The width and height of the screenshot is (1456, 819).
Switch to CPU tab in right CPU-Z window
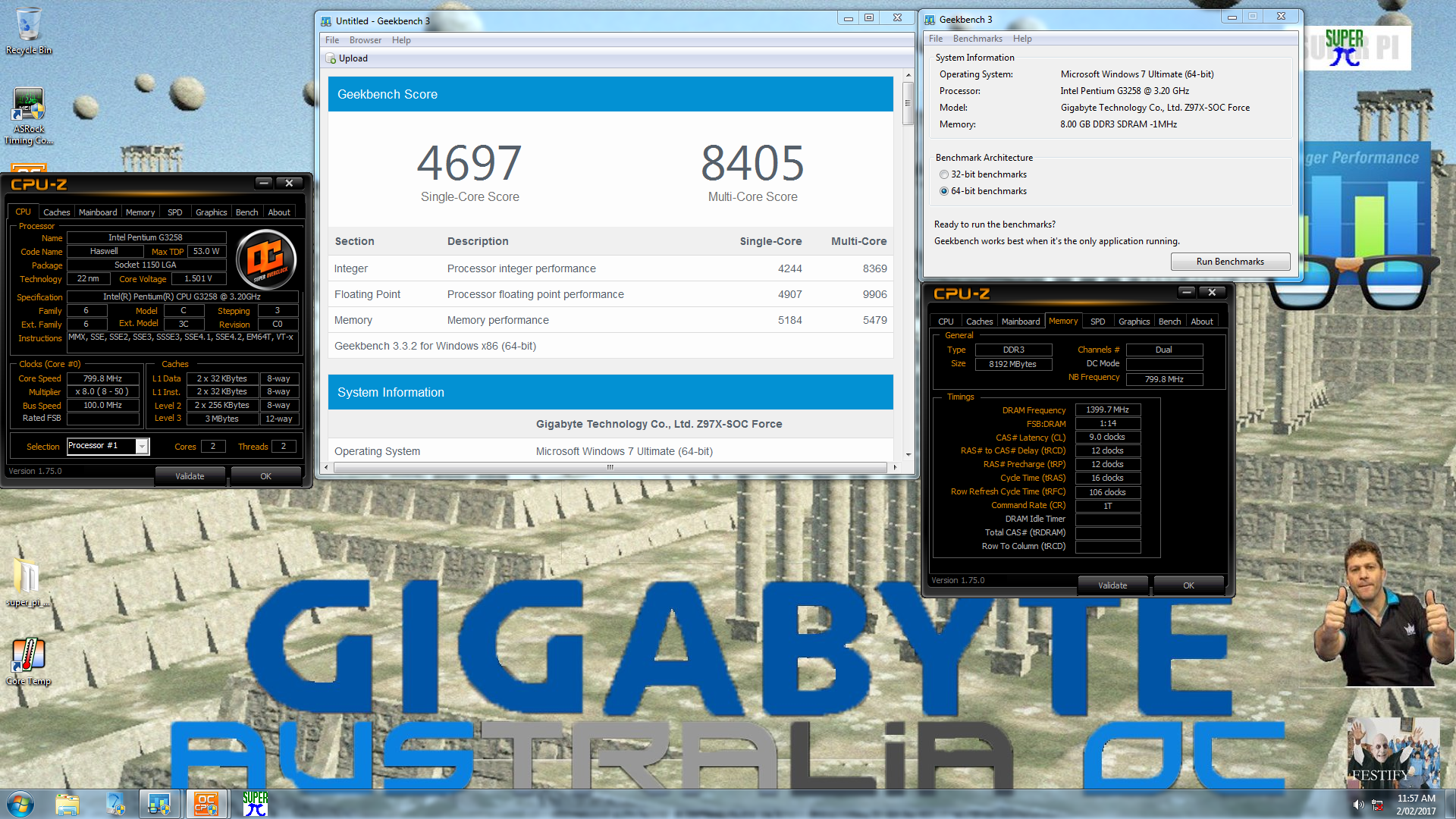pyautogui.click(x=946, y=322)
